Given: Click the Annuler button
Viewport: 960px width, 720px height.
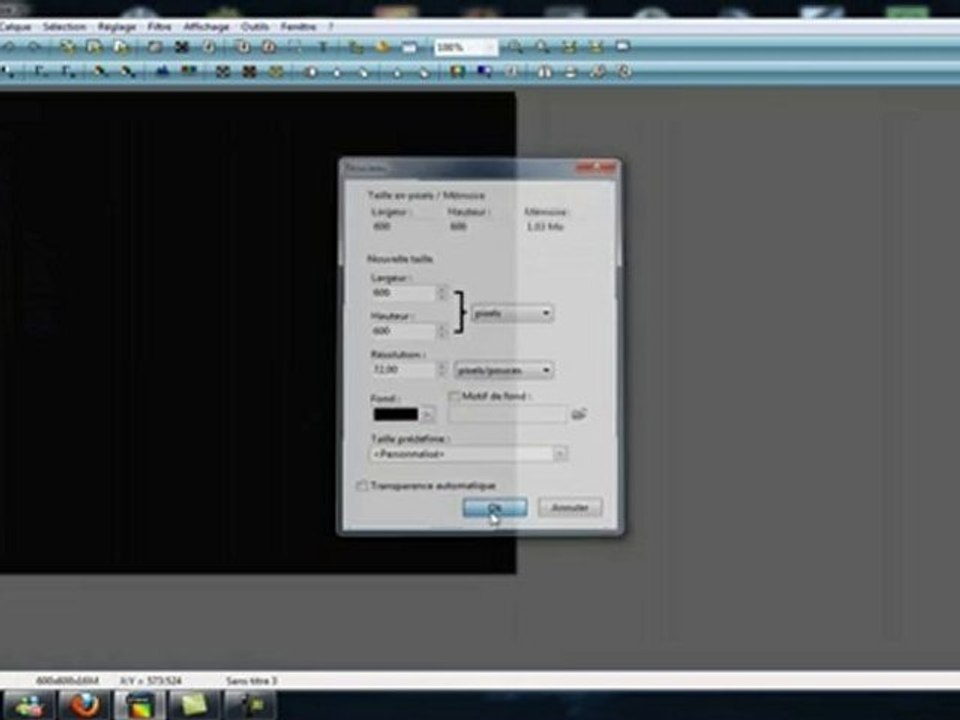Looking at the screenshot, I should point(570,508).
